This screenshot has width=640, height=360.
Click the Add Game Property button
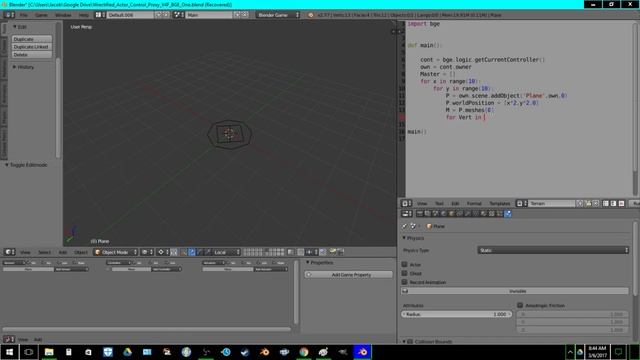coord(349,275)
